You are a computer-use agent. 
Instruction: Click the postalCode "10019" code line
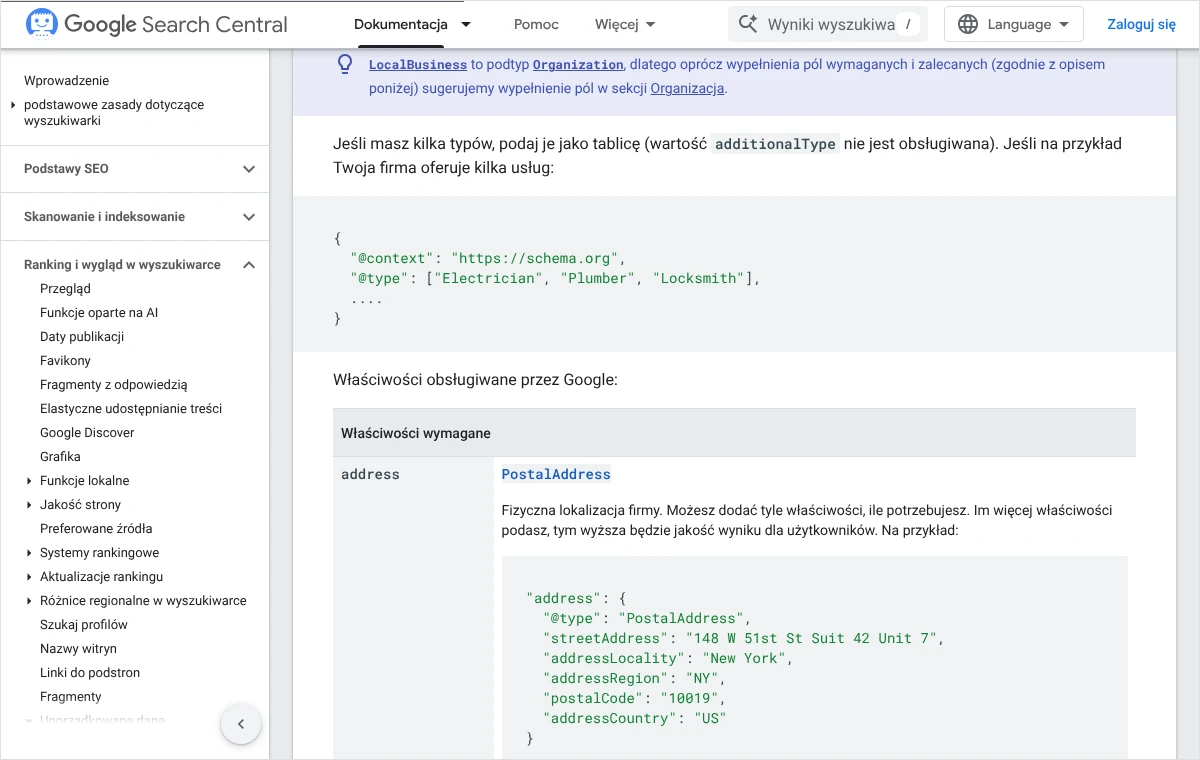coord(635,698)
